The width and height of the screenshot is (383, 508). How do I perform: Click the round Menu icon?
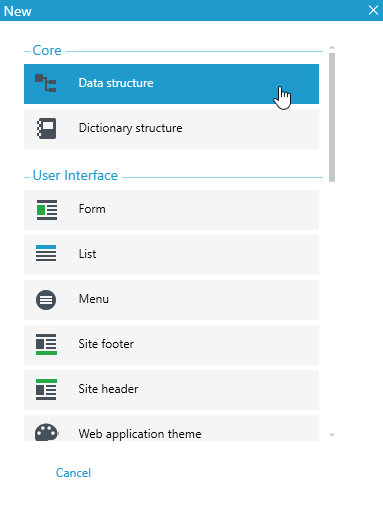(x=46, y=300)
